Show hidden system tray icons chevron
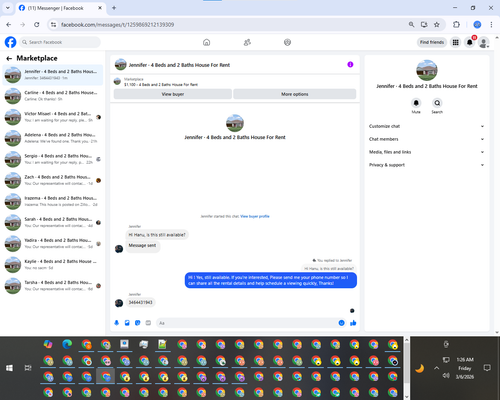Viewport: 500px width, 400px height. (x=436, y=368)
